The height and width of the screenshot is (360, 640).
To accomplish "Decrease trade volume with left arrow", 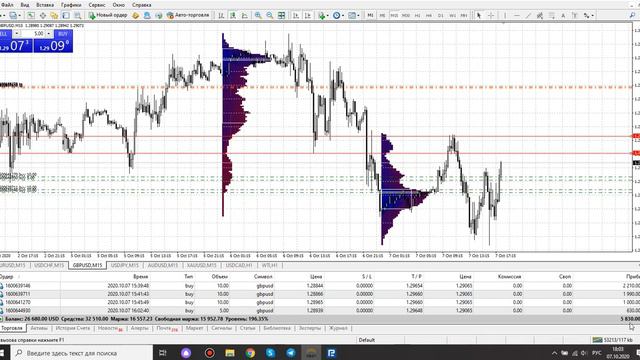I will pyautogui.click(x=17, y=33).
